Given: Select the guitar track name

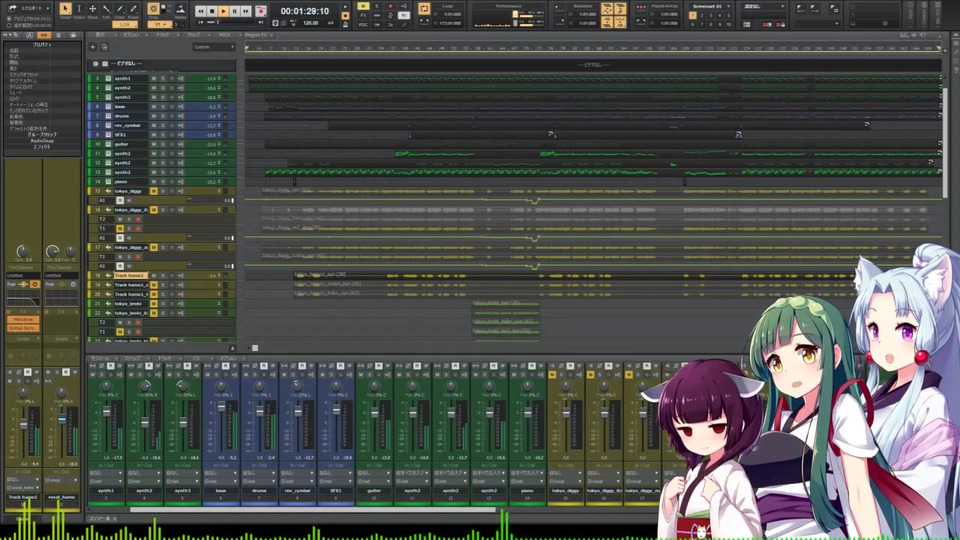Looking at the screenshot, I should coord(124,144).
